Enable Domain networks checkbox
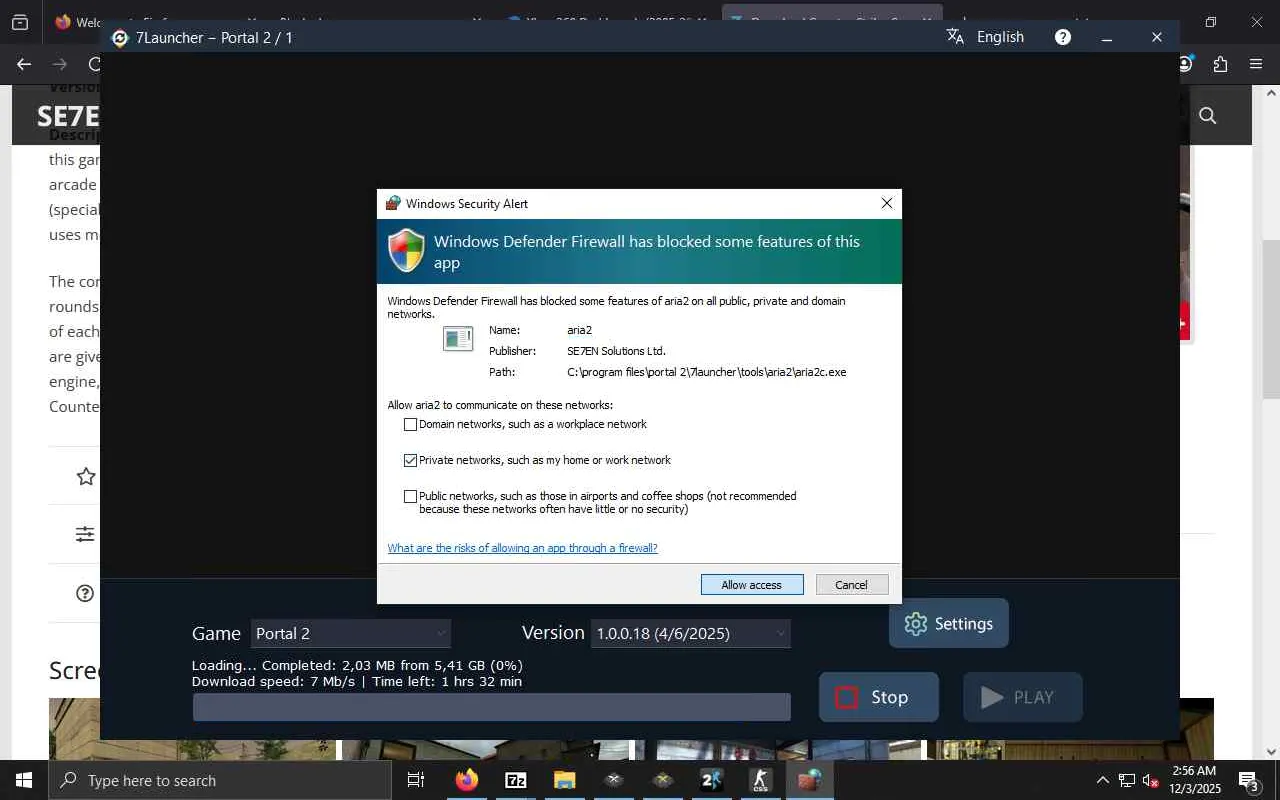The width and height of the screenshot is (1280, 800). pos(410,424)
